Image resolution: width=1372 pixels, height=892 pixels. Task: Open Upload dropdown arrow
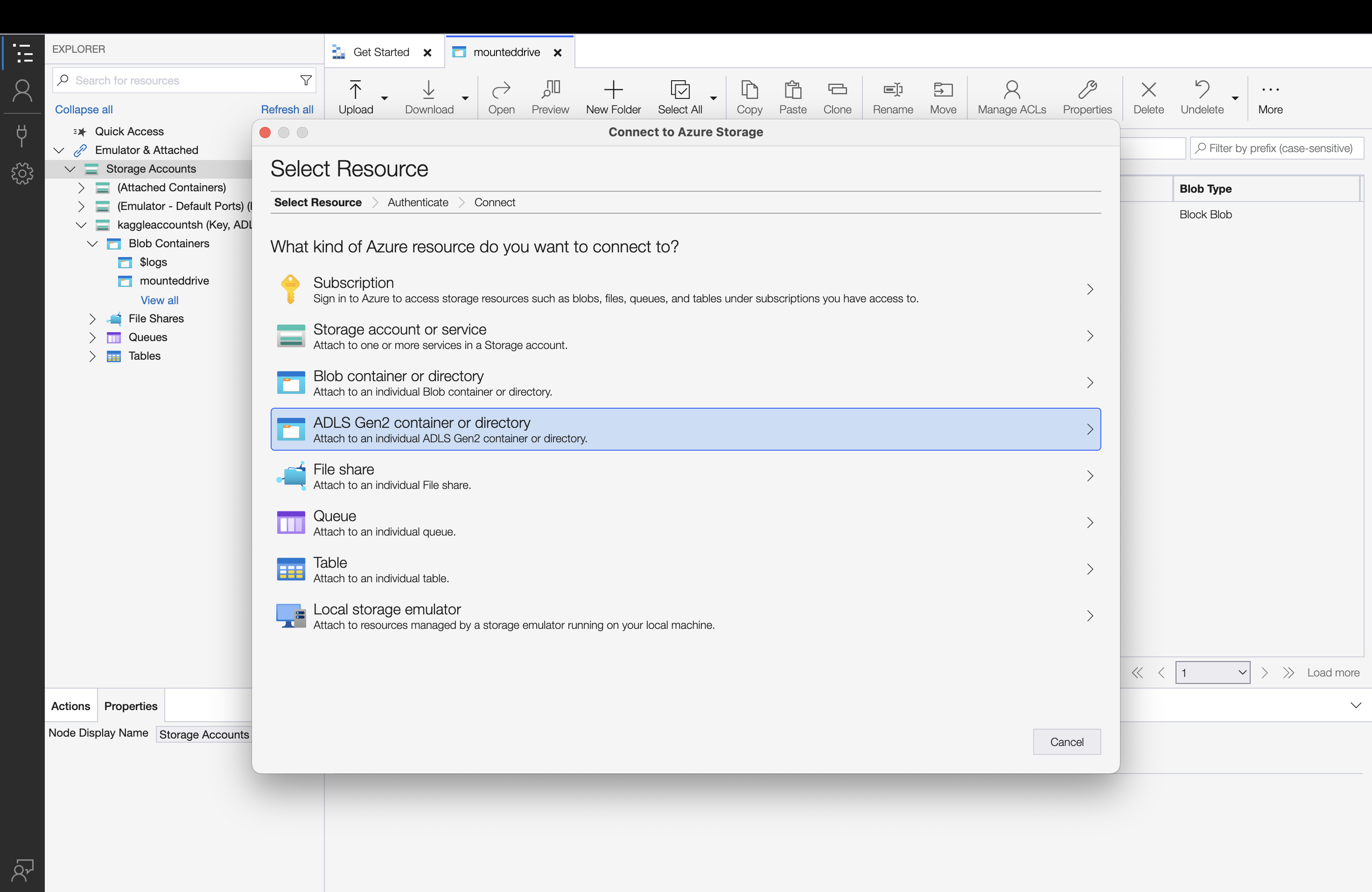point(385,98)
